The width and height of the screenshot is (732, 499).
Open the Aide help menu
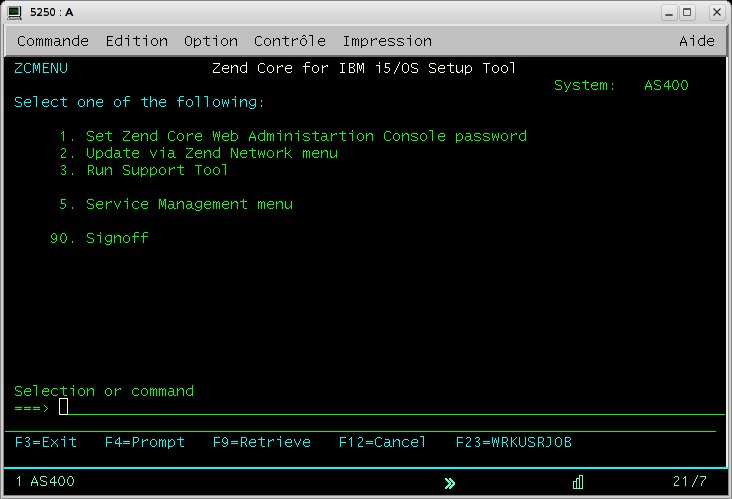[697, 41]
